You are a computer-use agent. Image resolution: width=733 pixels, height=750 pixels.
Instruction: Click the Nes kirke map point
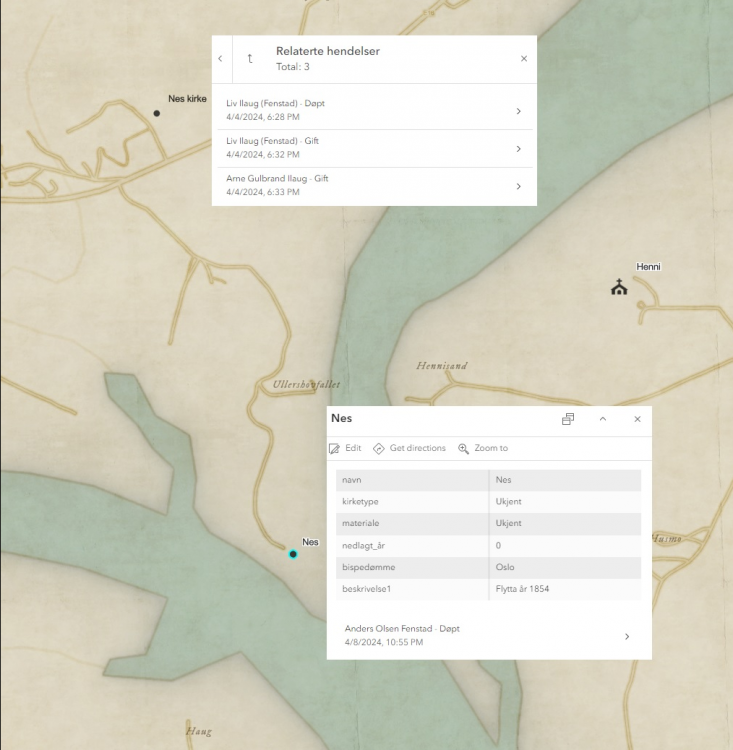pos(156,113)
